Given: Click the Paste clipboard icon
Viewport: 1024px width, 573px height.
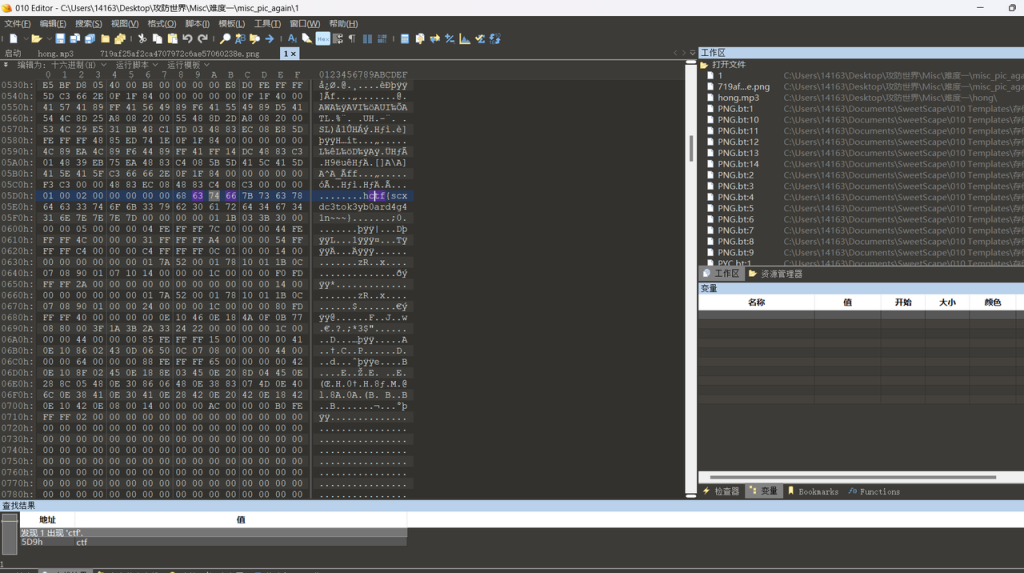Looking at the screenshot, I should coord(171,39).
